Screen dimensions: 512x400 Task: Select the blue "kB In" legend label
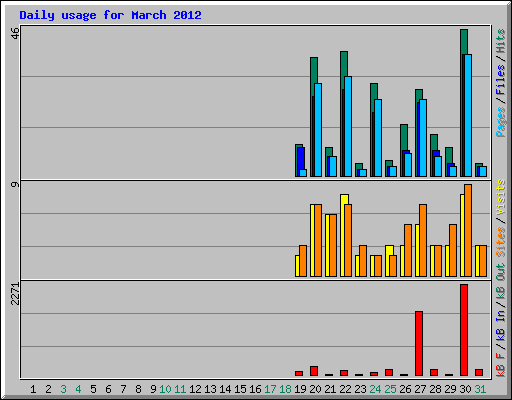501,325
